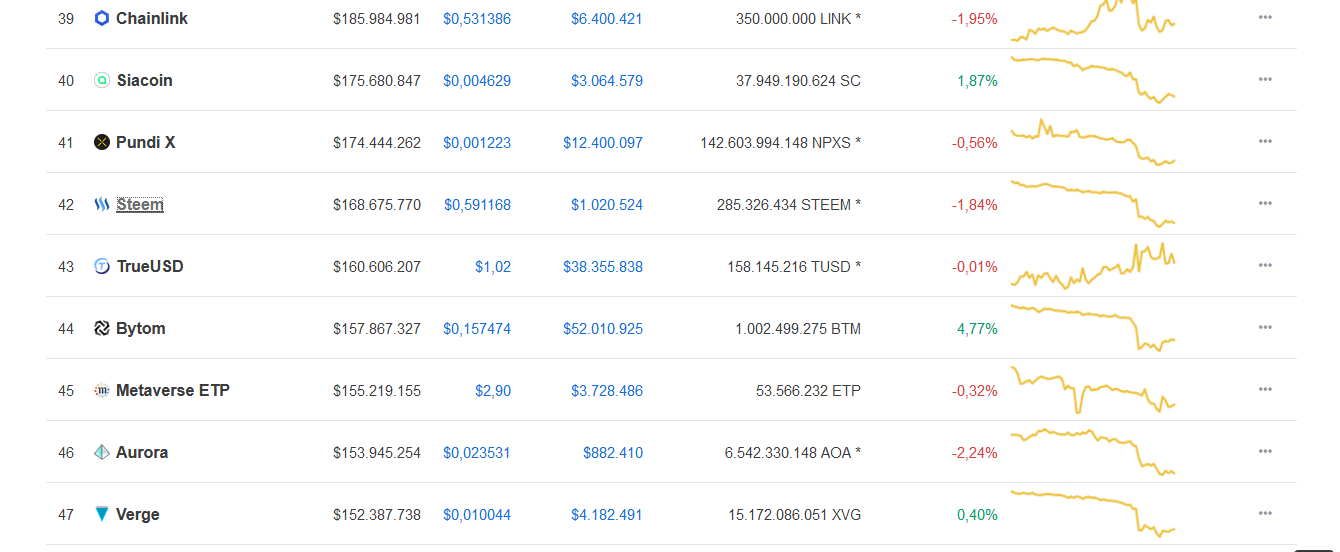Open the three-dot menu for Bytom
The height and width of the screenshot is (552, 1340).
tap(1265, 327)
